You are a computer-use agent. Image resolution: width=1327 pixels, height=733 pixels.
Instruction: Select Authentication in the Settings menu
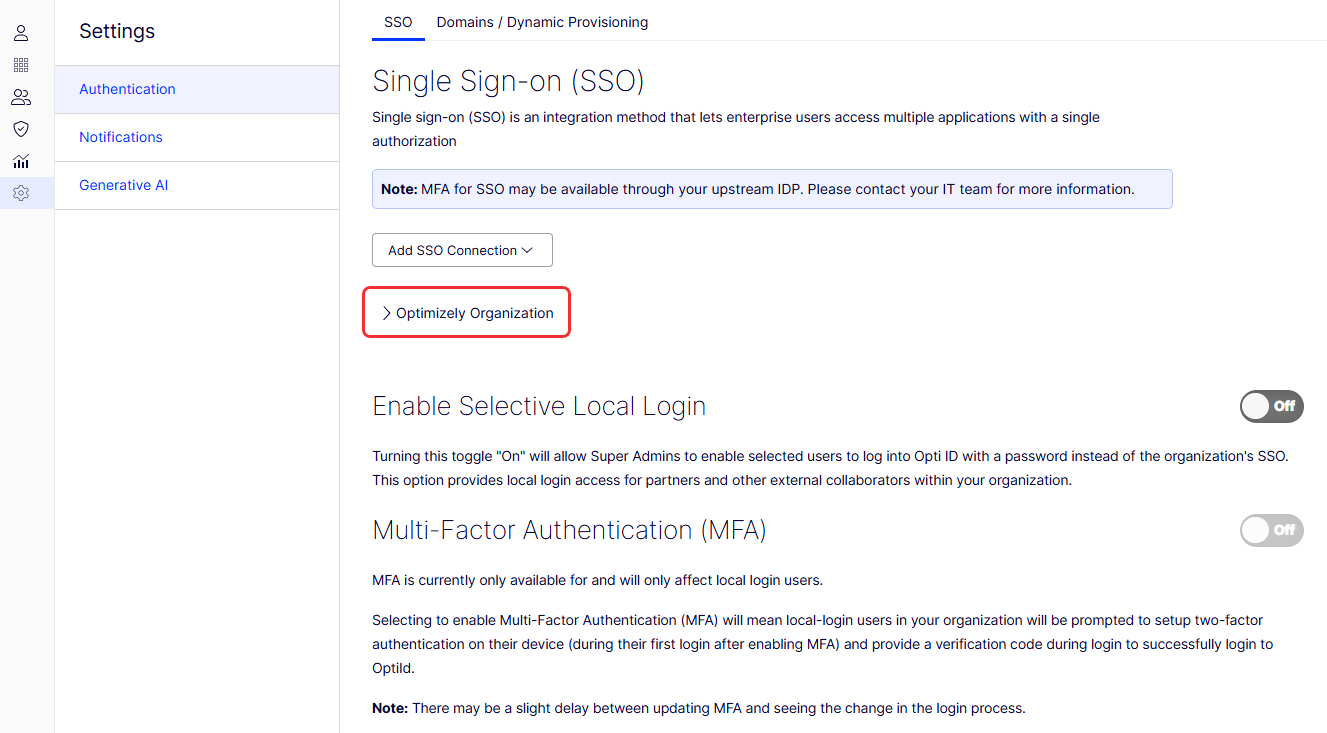pos(127,89)
